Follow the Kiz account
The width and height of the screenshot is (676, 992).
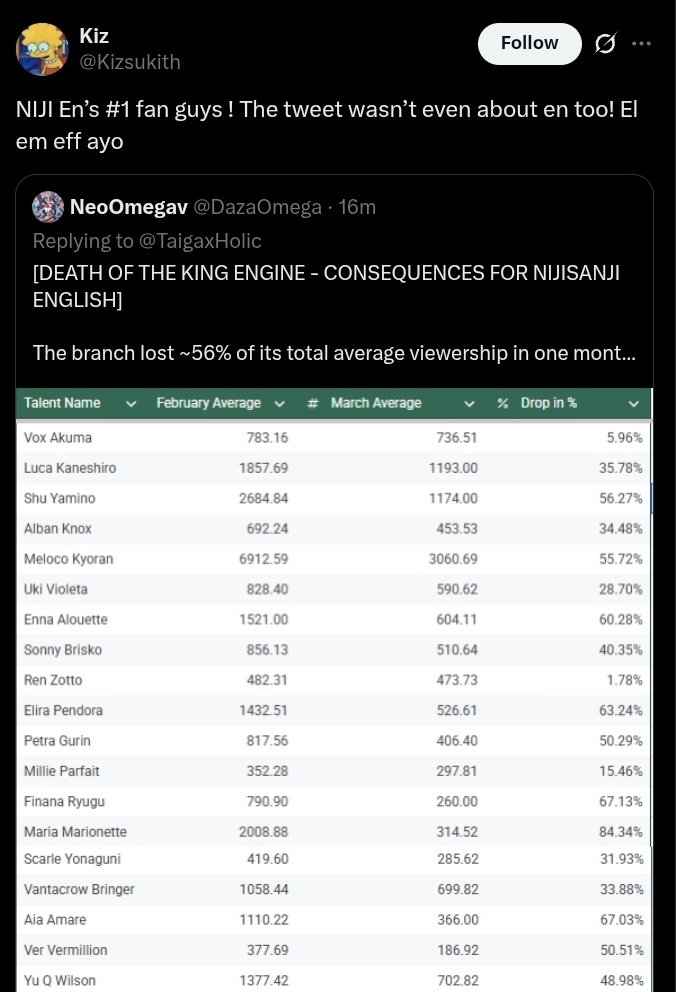pos(529,43)
